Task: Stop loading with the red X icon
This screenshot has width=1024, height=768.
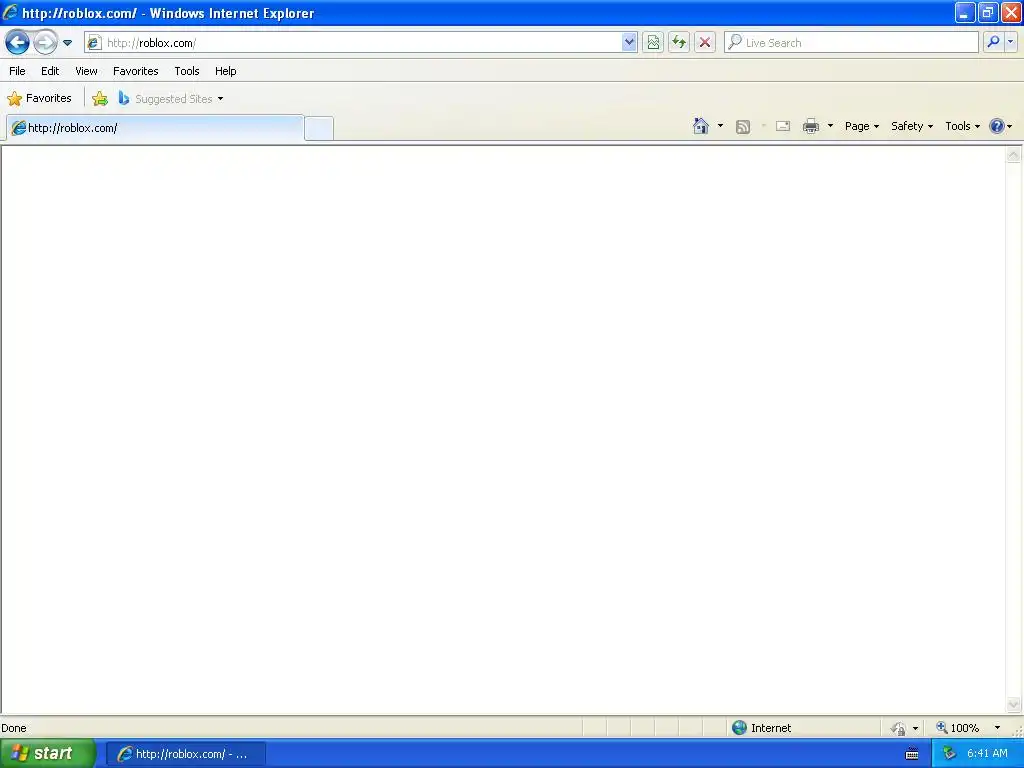Action: [705, 43]
